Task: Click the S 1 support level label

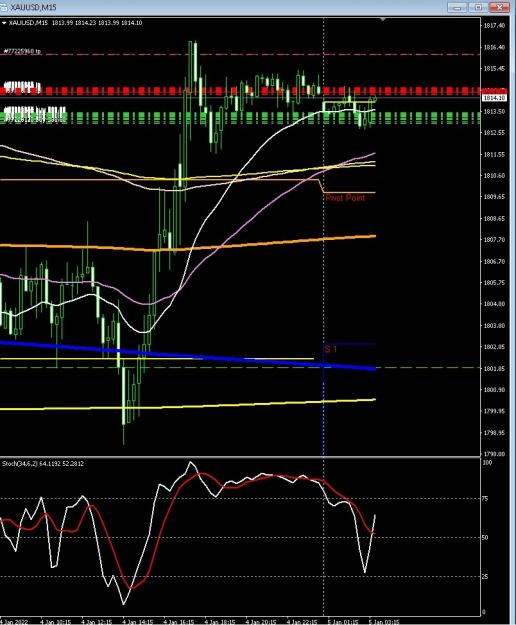Action: coord(331,350)
